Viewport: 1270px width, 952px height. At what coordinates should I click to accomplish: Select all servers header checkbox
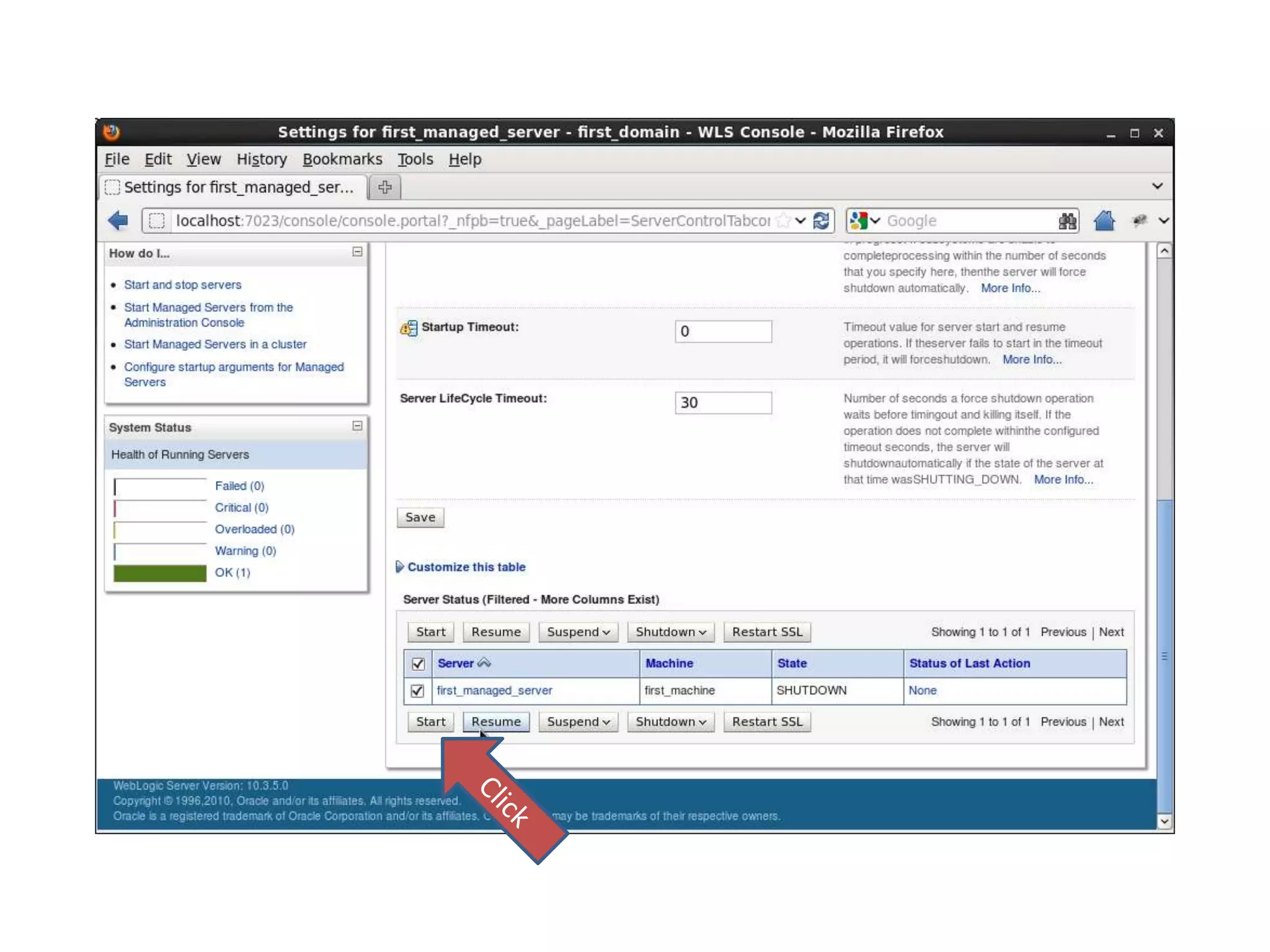(x=418, y=664)
